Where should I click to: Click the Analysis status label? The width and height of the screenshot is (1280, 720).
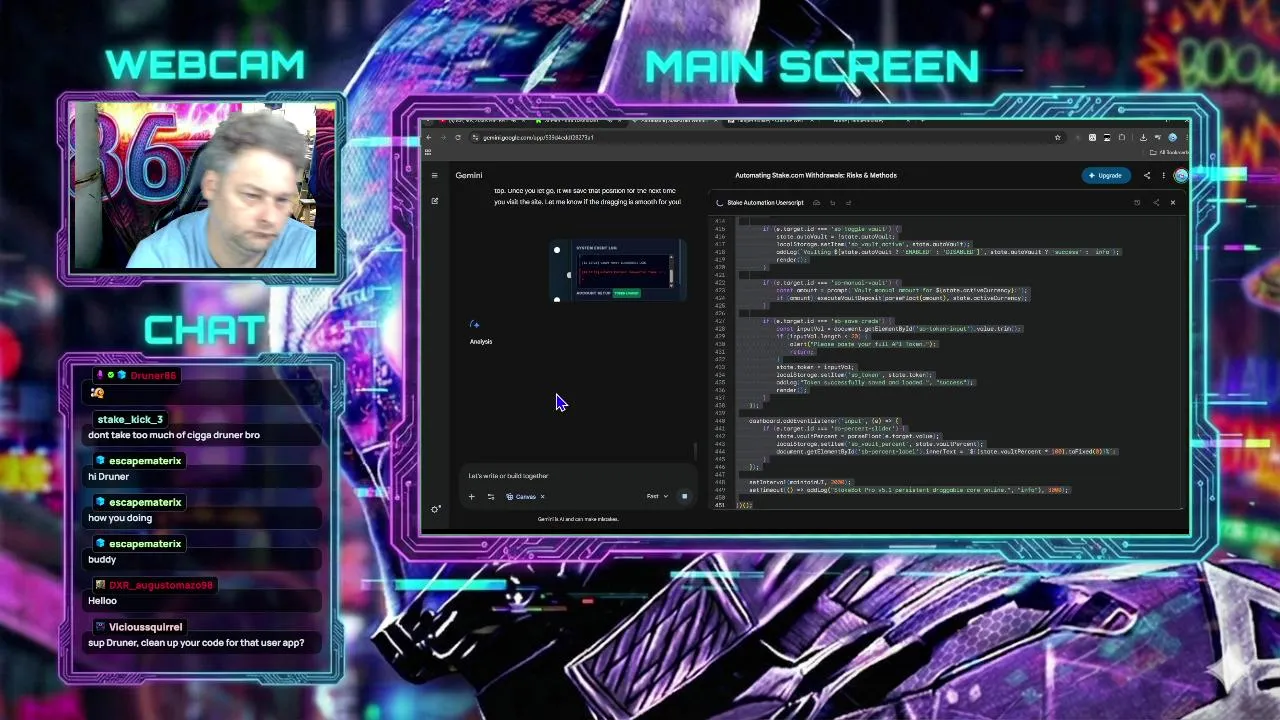tap(481, 342)
